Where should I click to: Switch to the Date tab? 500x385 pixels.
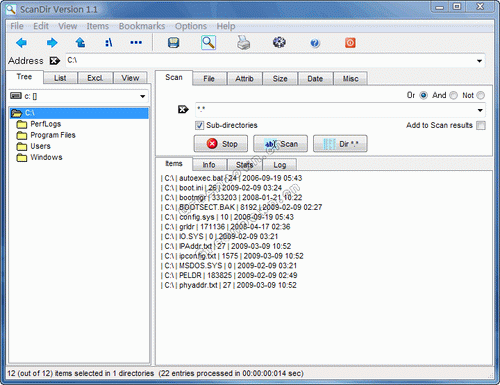tap(315, 79)
